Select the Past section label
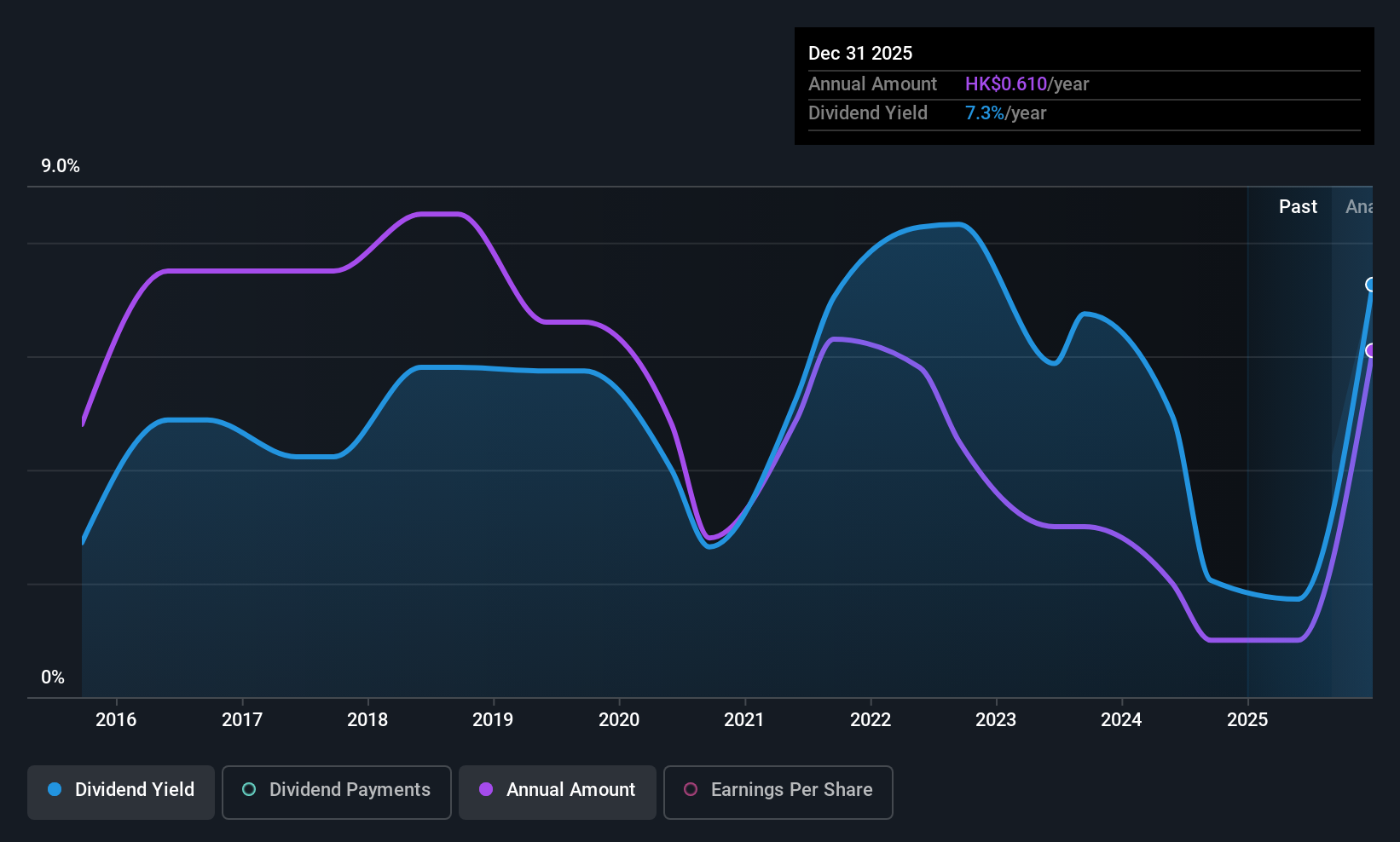 (1297, 207)
